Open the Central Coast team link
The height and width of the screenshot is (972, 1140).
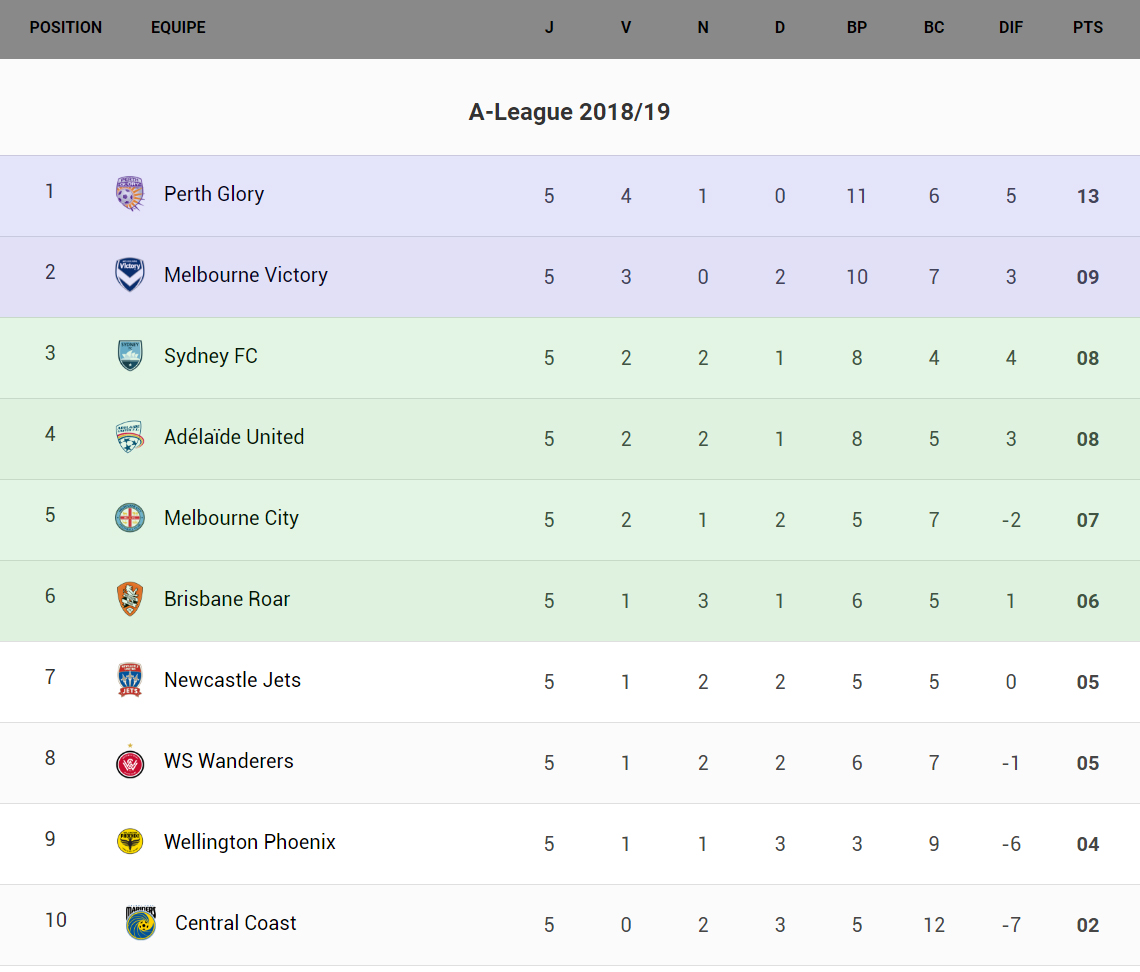(x=236, y=923)
